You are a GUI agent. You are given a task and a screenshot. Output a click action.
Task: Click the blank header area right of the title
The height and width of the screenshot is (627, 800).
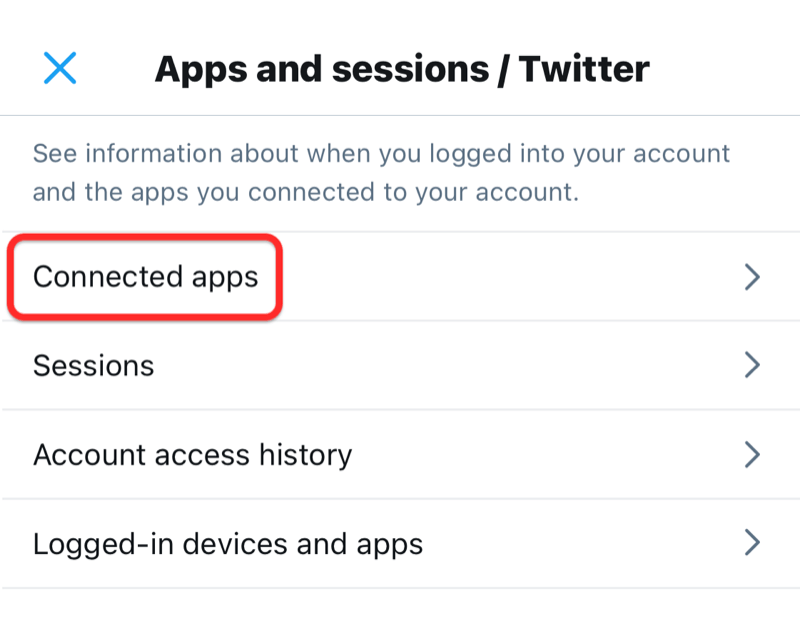tap(725, 69)
